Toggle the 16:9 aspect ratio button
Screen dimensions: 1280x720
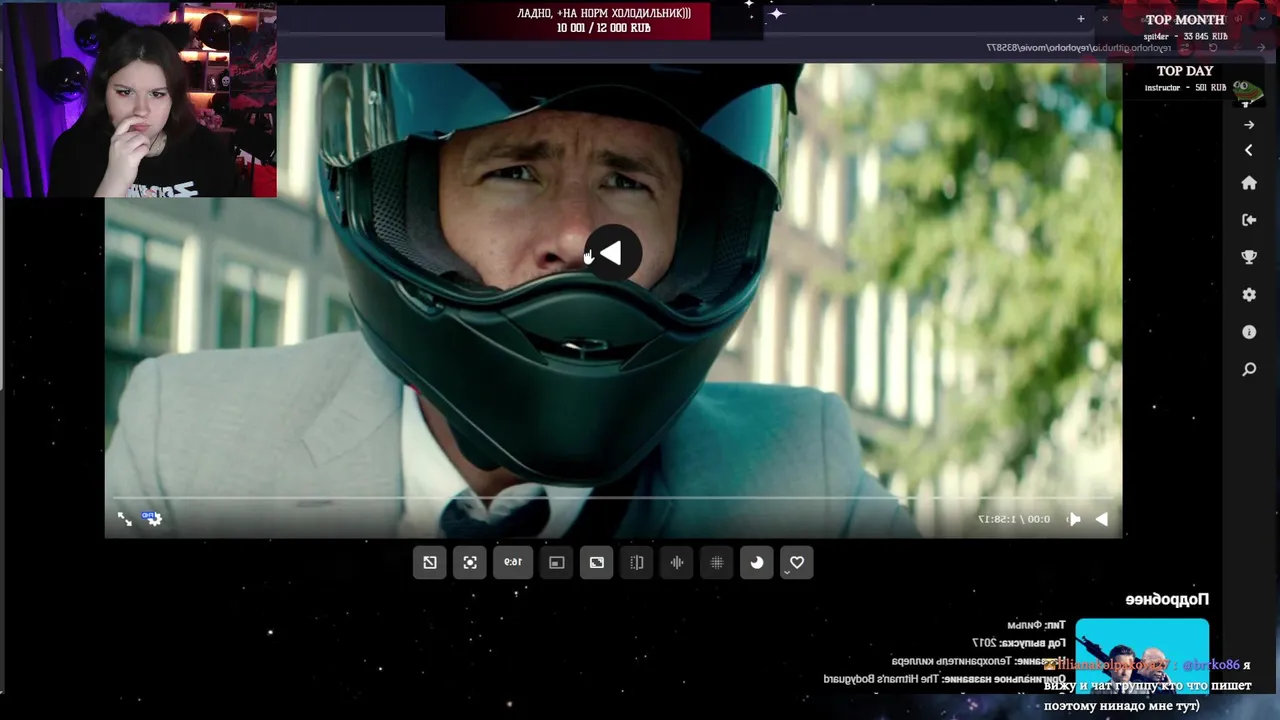coord(513,562)
